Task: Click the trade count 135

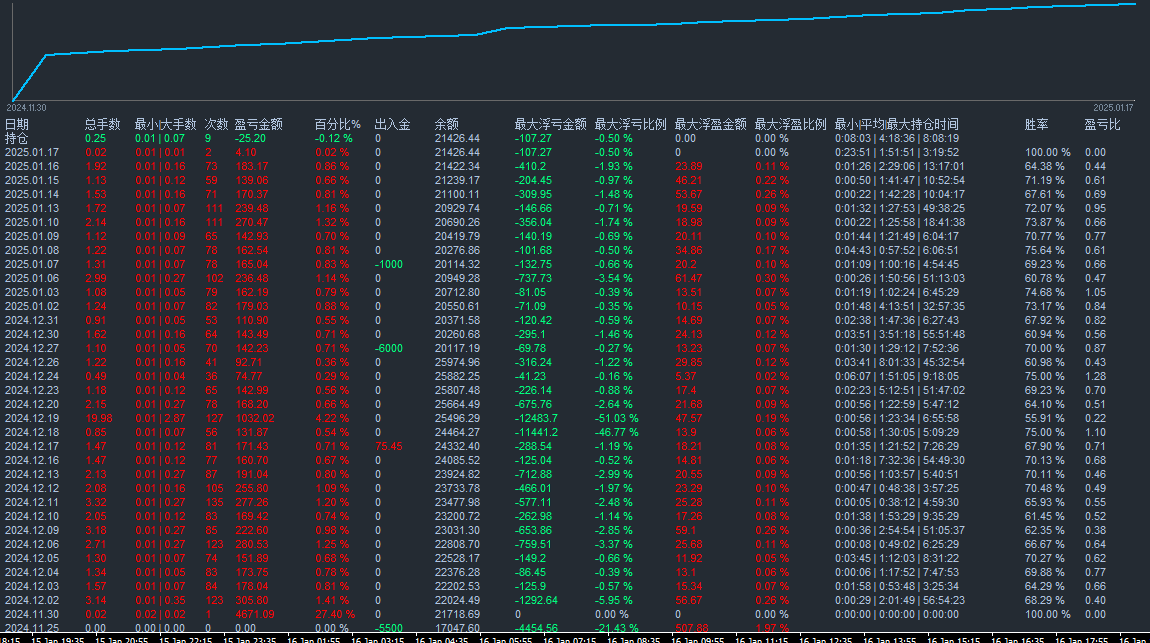Action: [x=215, y=503]
